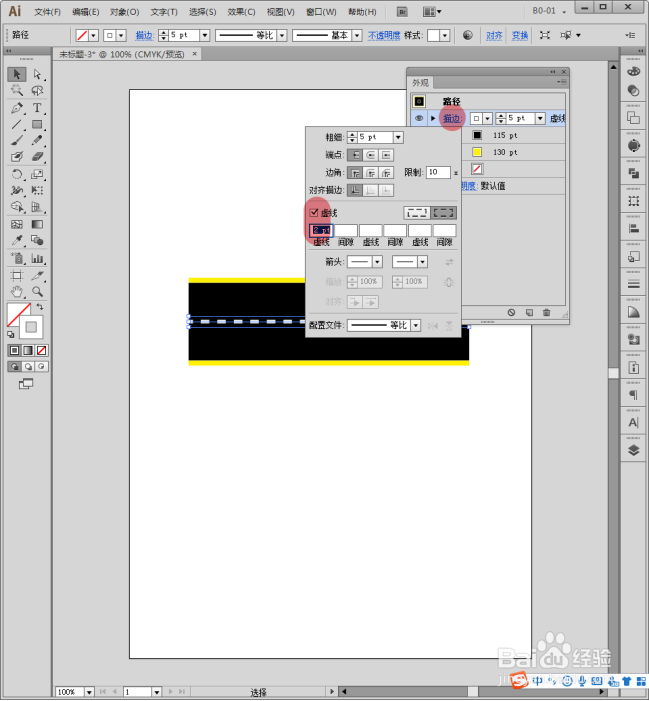Image resolution: width=649 pixels, height=701 pixels.
Task: Select the Mesh tool
Action: 17,224
